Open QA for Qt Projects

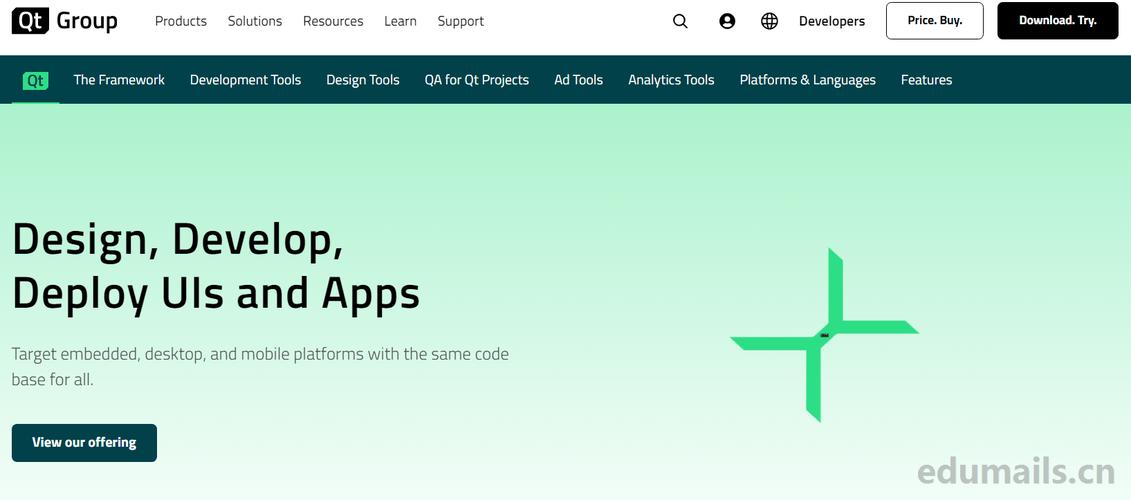tap(477, 80)
